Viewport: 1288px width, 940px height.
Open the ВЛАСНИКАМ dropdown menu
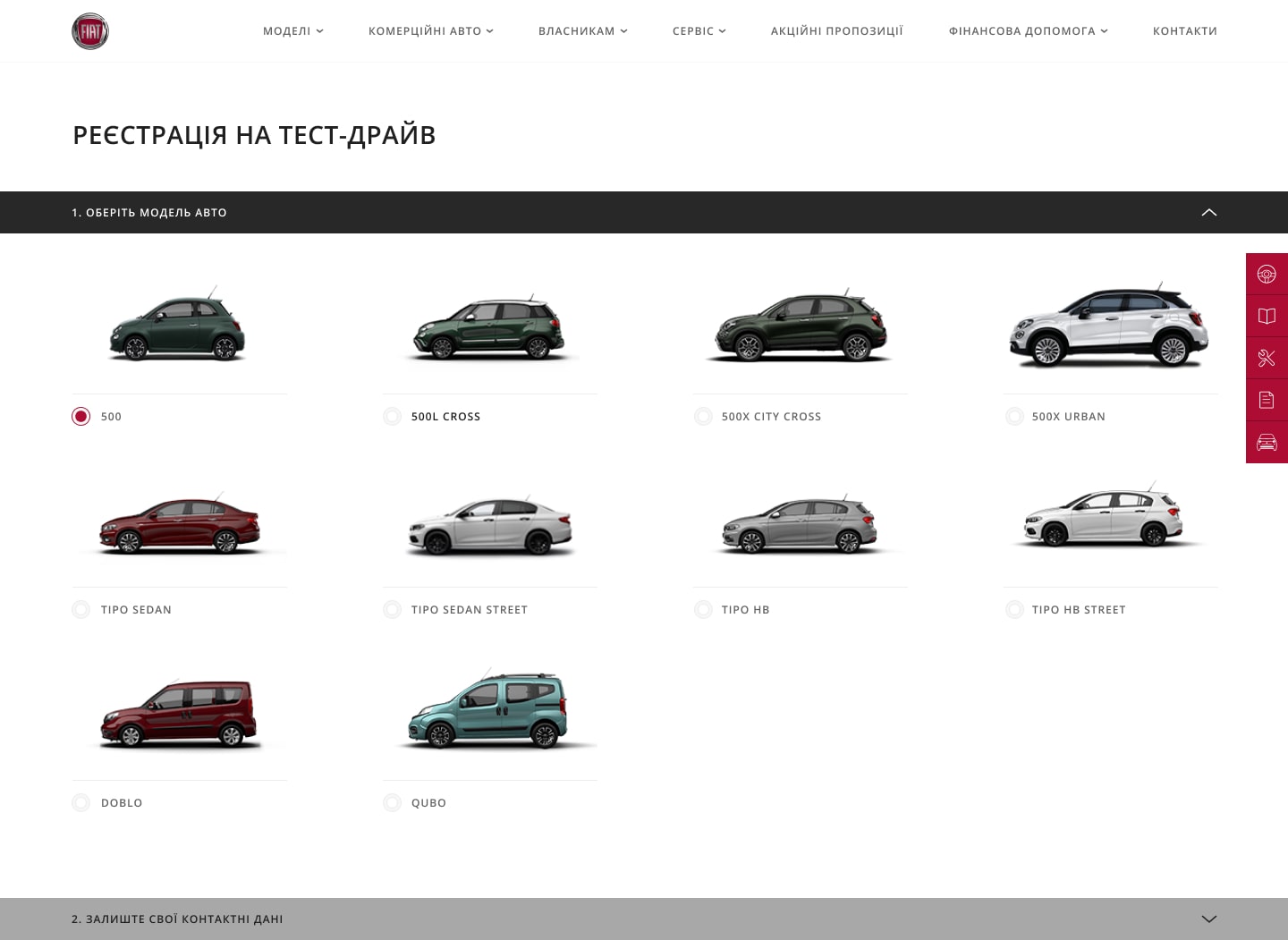click(x=583, y=31)
